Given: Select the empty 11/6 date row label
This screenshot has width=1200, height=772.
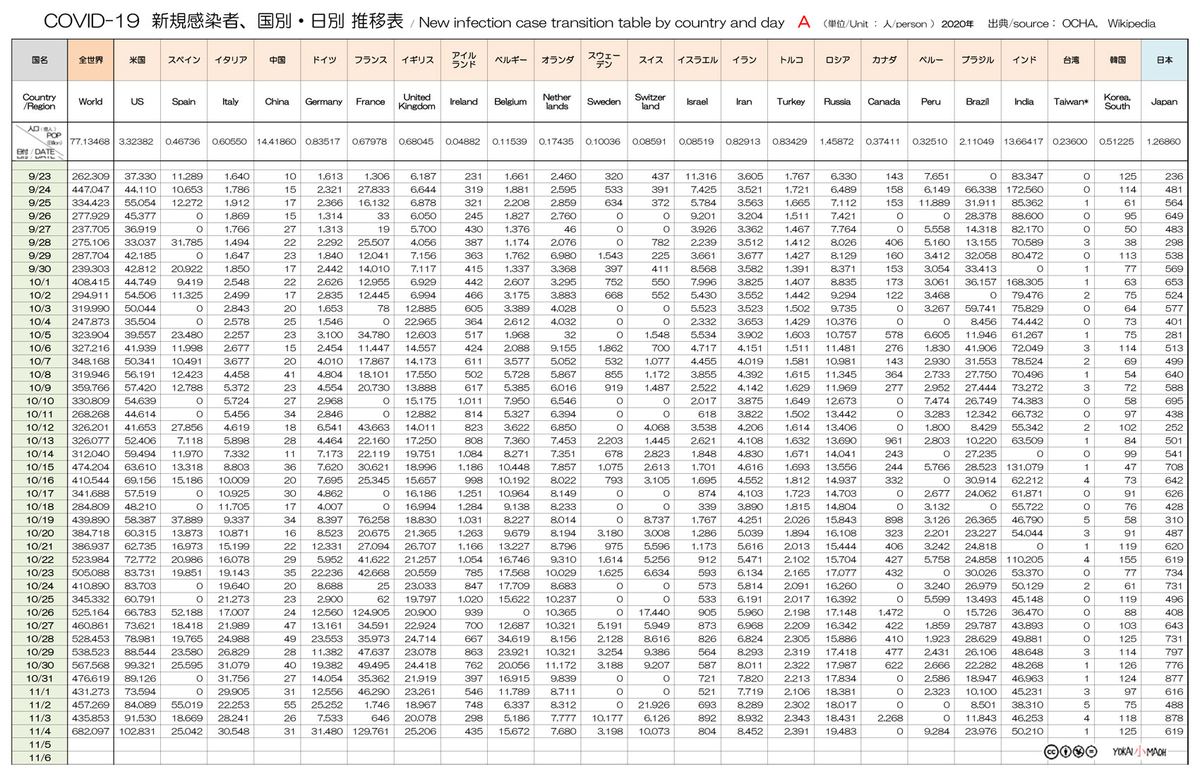Looking at the screenshot, I should pos(40,758).
